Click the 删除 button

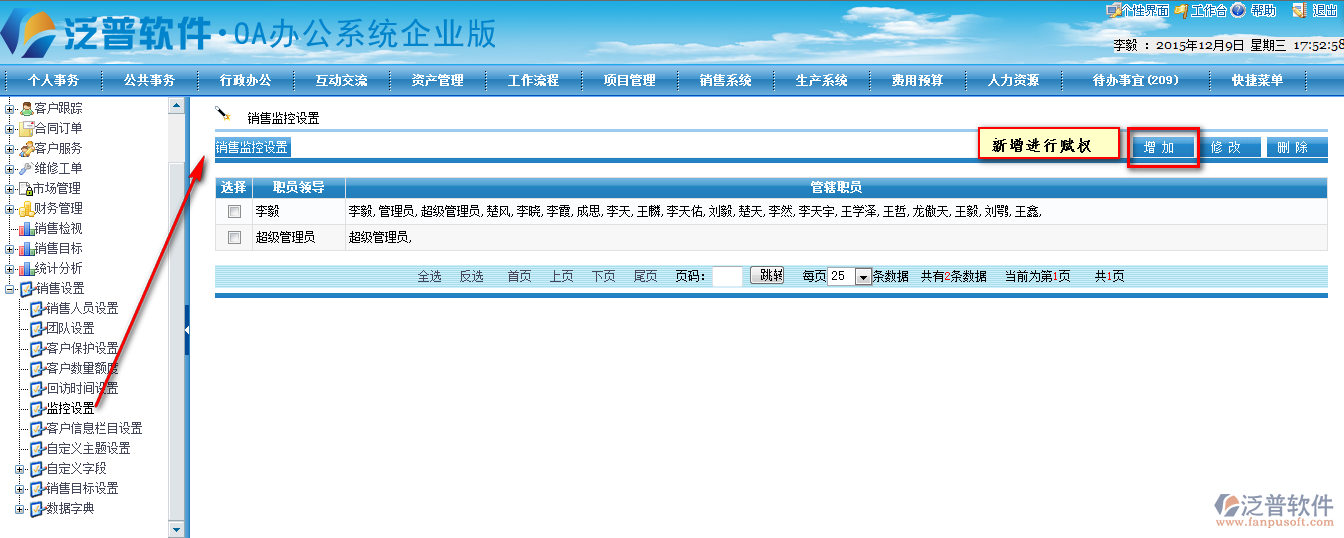coord(1294,147)
